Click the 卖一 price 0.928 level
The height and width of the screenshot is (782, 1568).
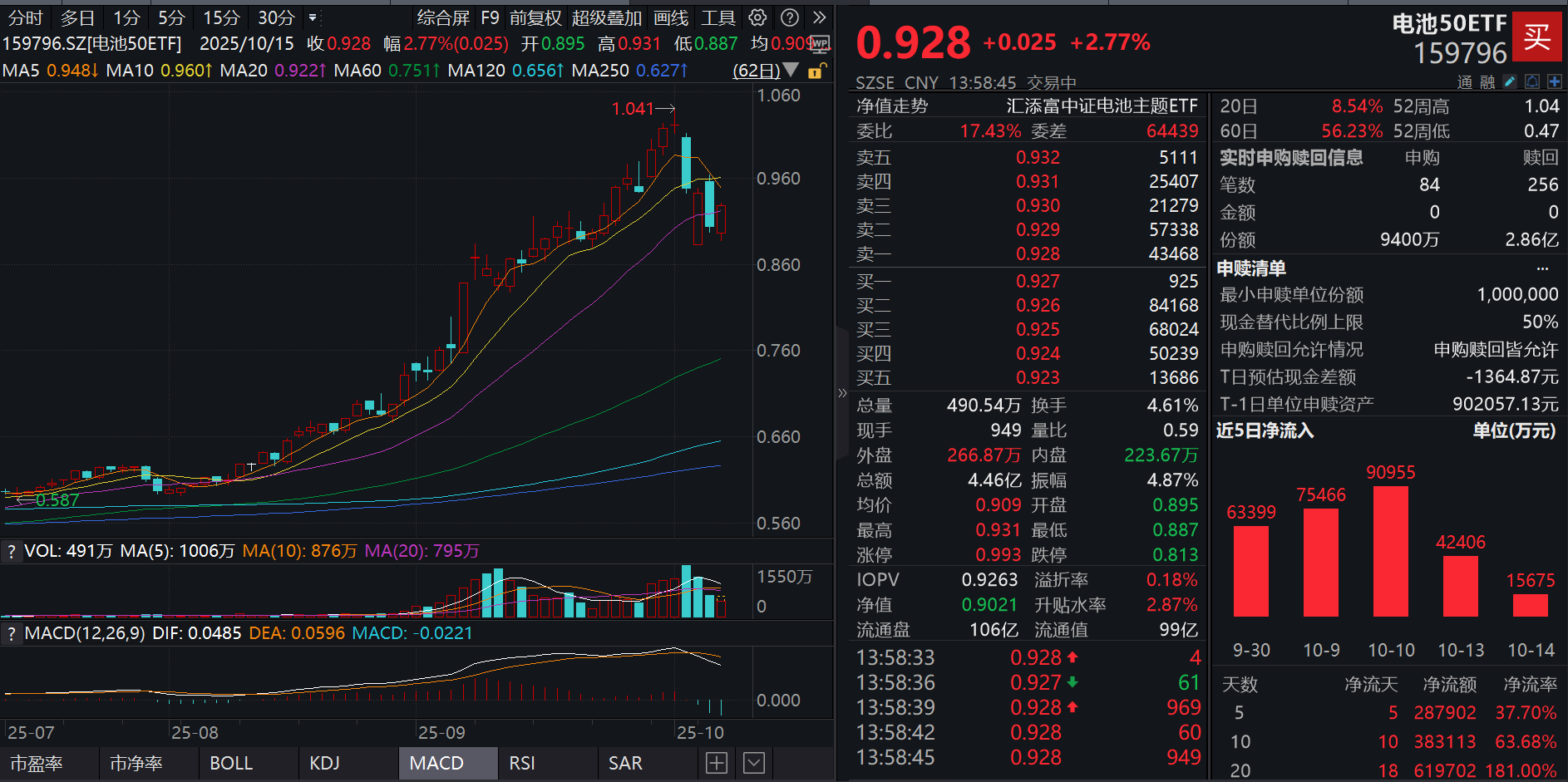(x=1037, y=254)
